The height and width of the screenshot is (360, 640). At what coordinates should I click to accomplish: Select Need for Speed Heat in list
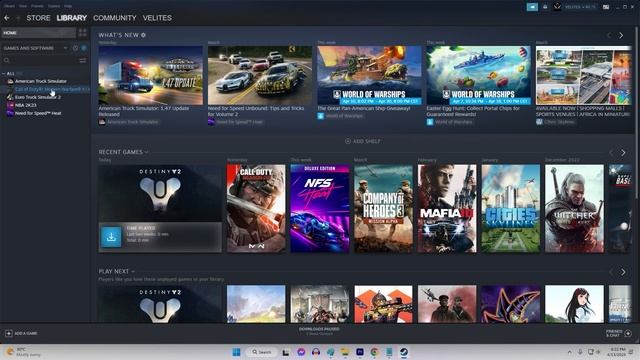[x=38, y=113]
